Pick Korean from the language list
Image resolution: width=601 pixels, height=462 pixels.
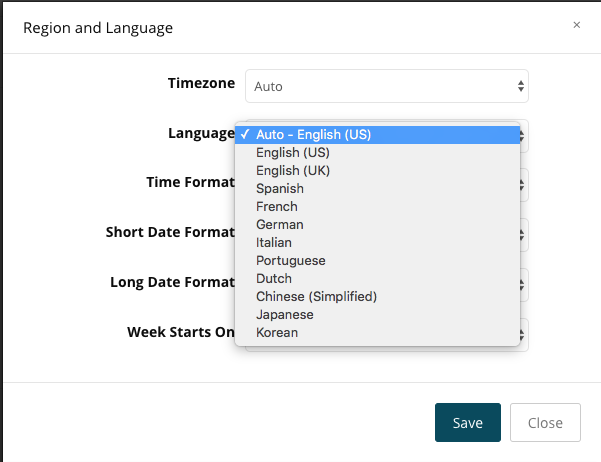click(x=377, y=333)
